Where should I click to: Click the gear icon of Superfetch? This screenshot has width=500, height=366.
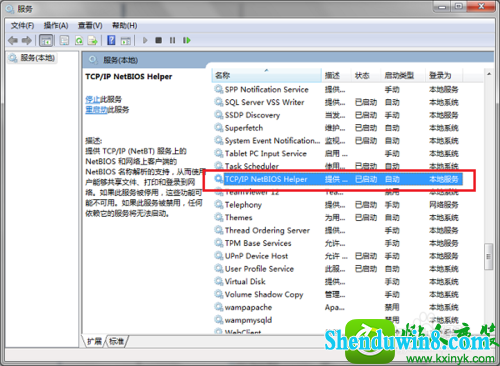(219, 127)
